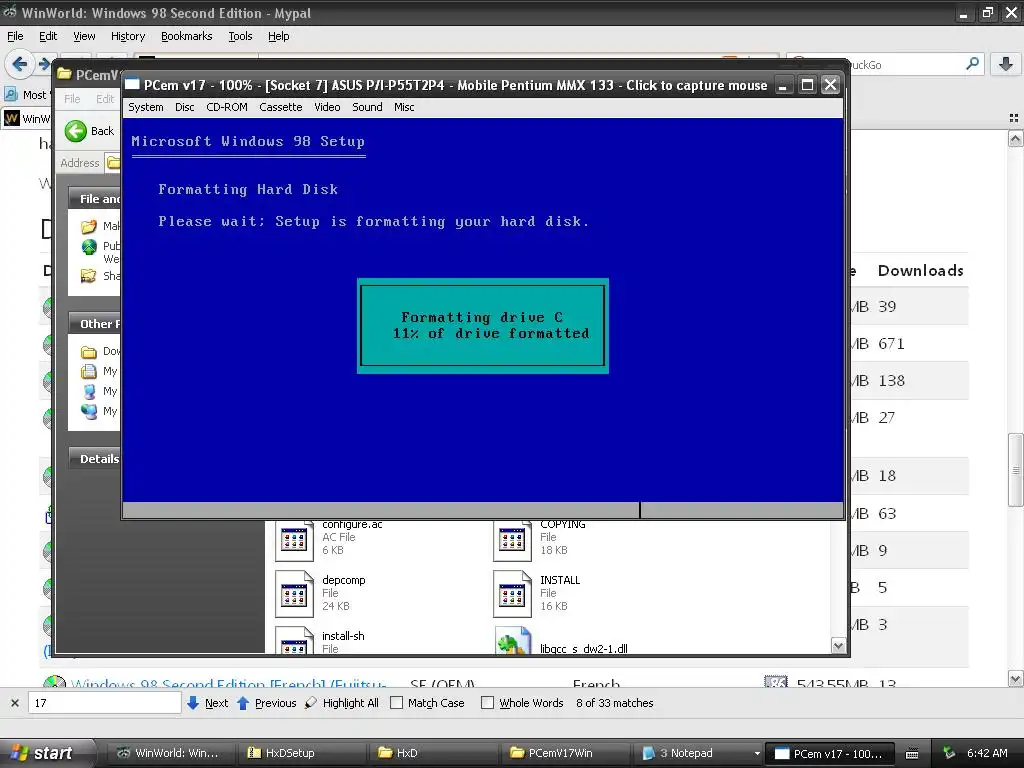This screenshot has height=768, width=1024.
Task: Select the install-sh file icon
Action: click(294, 640)
